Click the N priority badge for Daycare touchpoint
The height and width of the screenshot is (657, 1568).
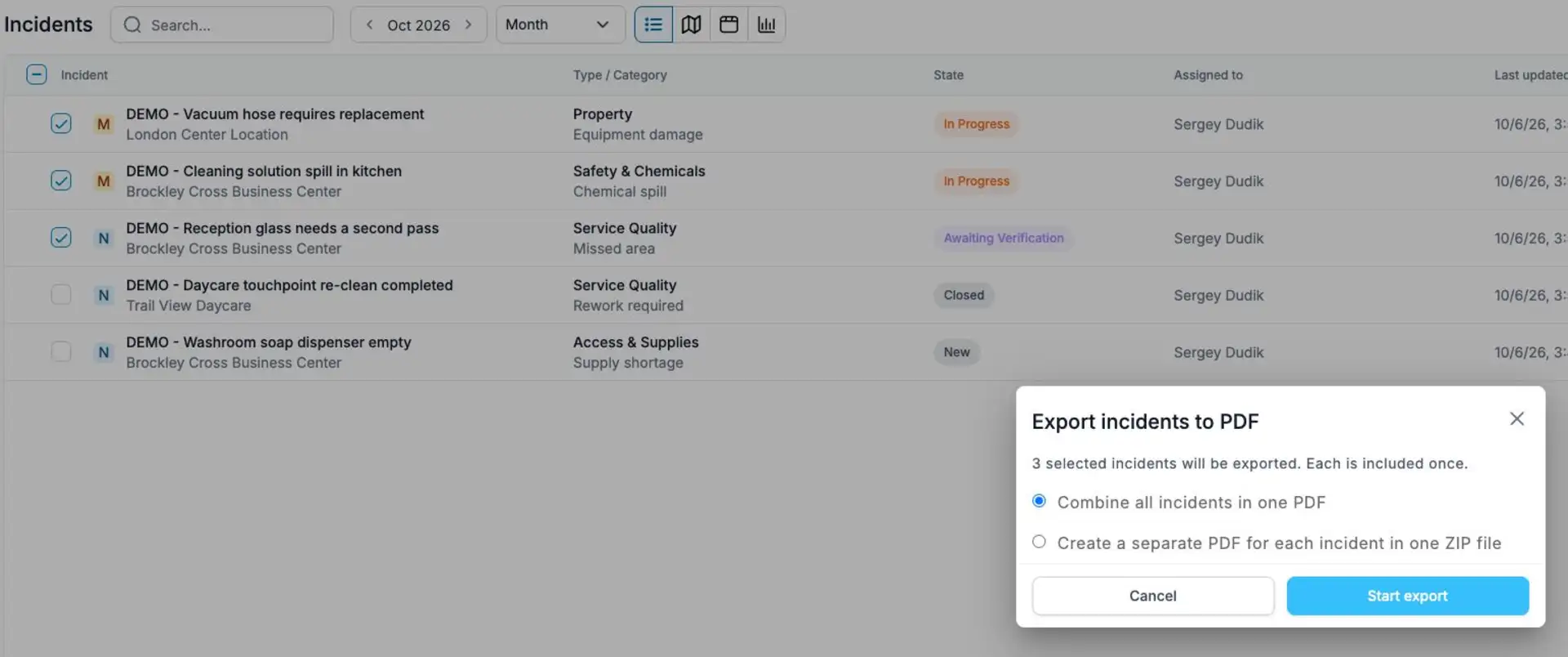tap(103, 296)
